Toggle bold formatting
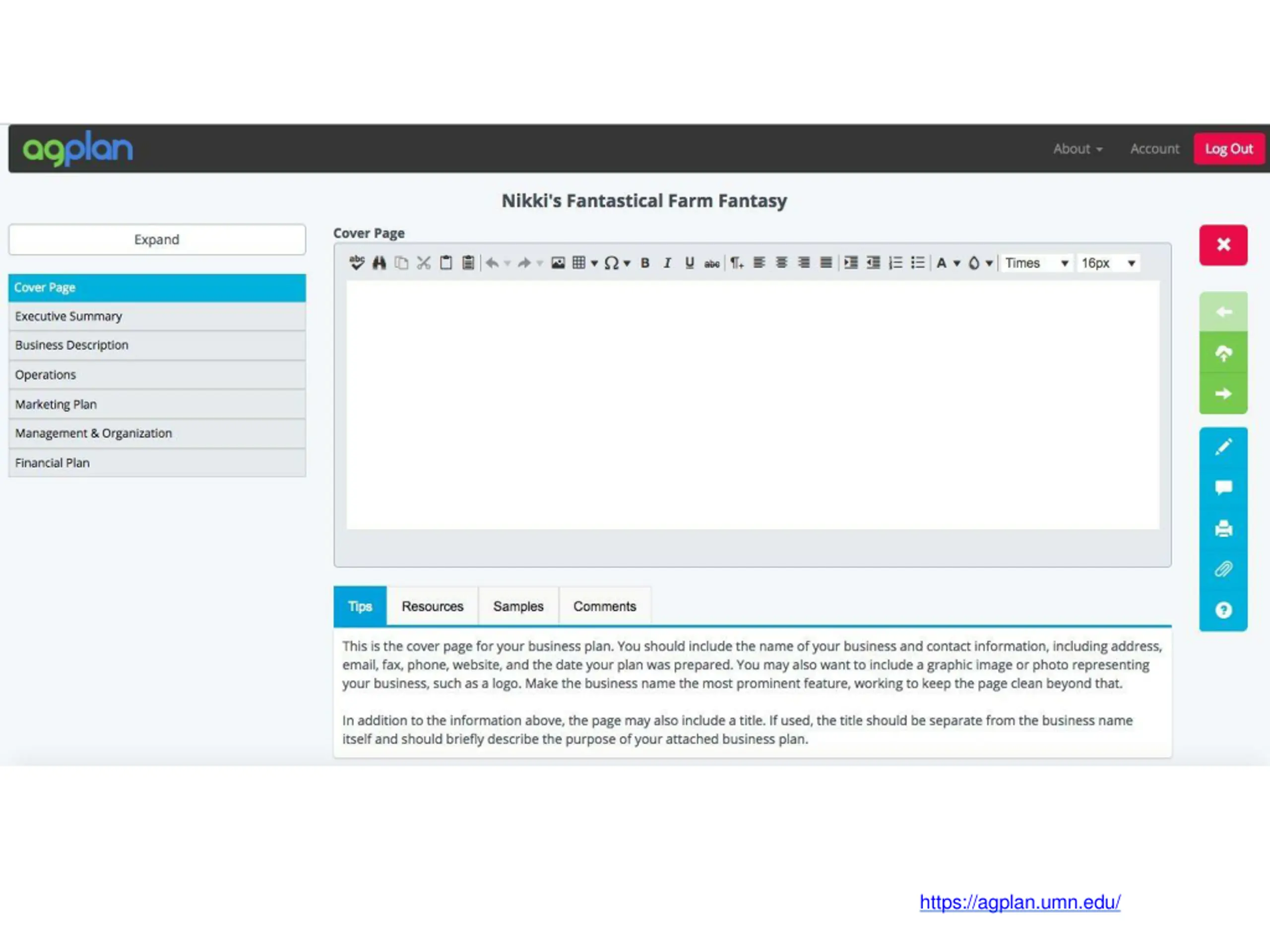Screen dimensions: 1270x952 [x=645, y=263]
